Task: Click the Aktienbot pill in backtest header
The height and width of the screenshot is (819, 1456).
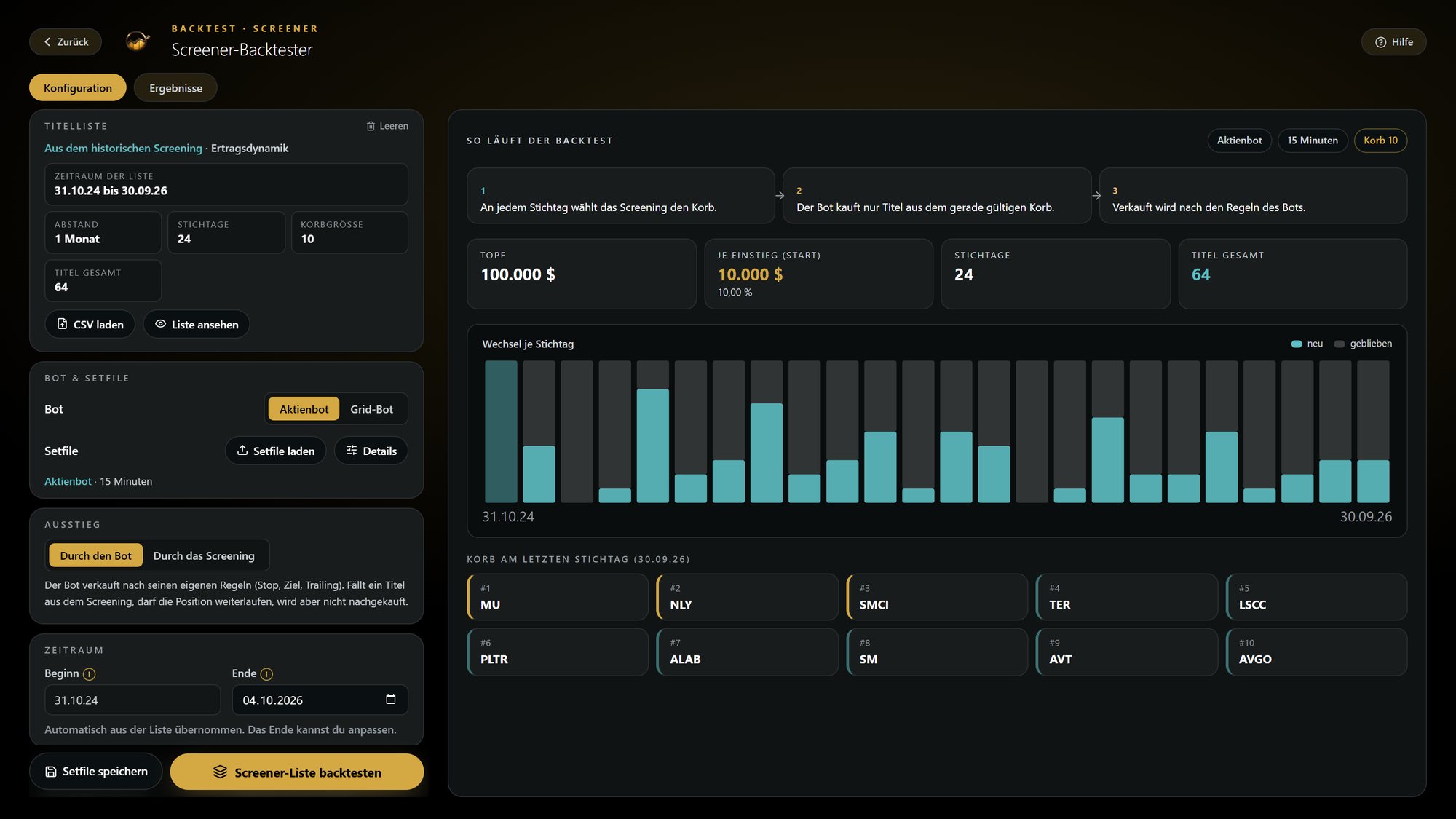Action: (1239, 141)
